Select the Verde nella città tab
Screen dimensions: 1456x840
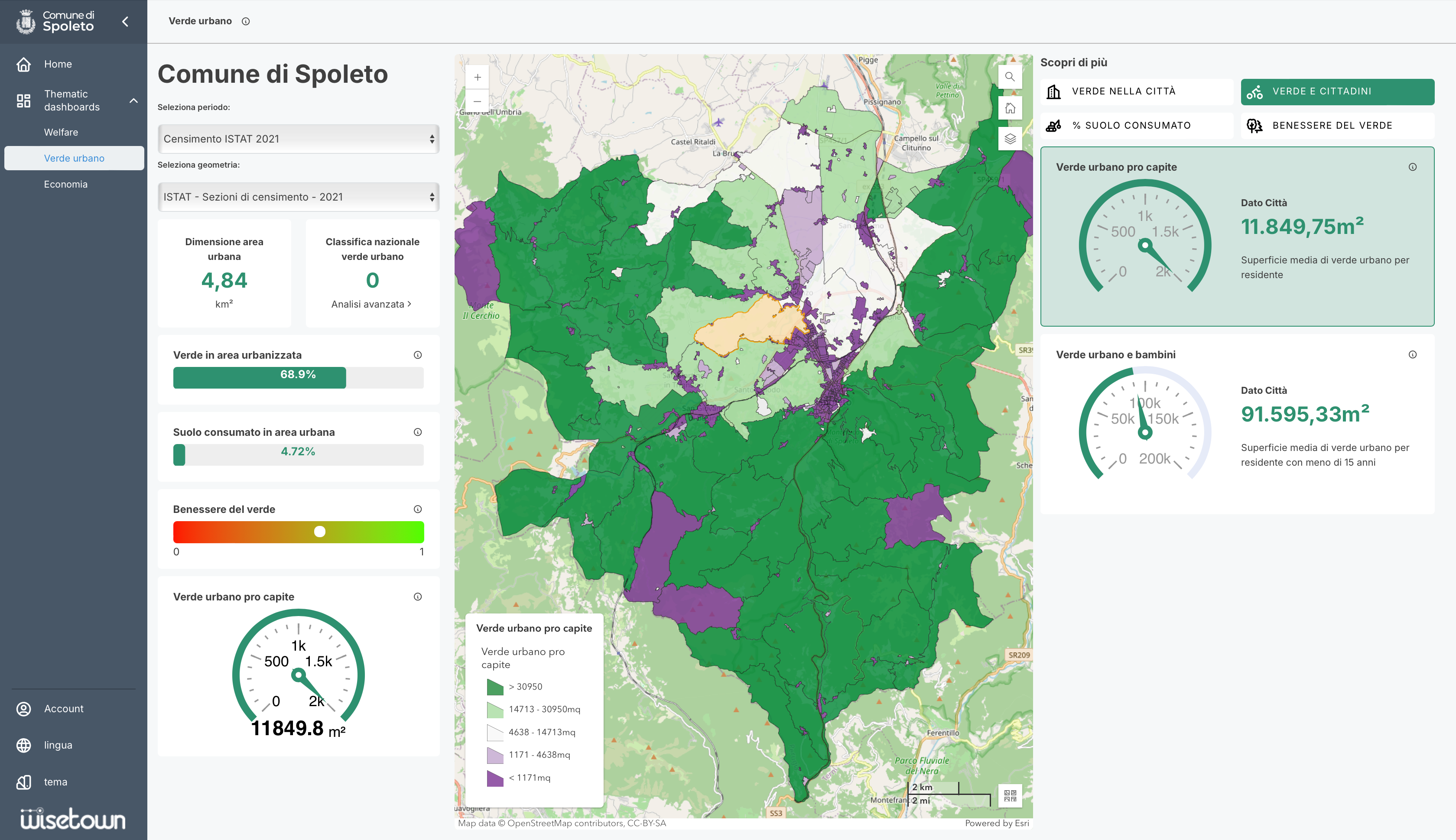click(x=1136, y=92)
